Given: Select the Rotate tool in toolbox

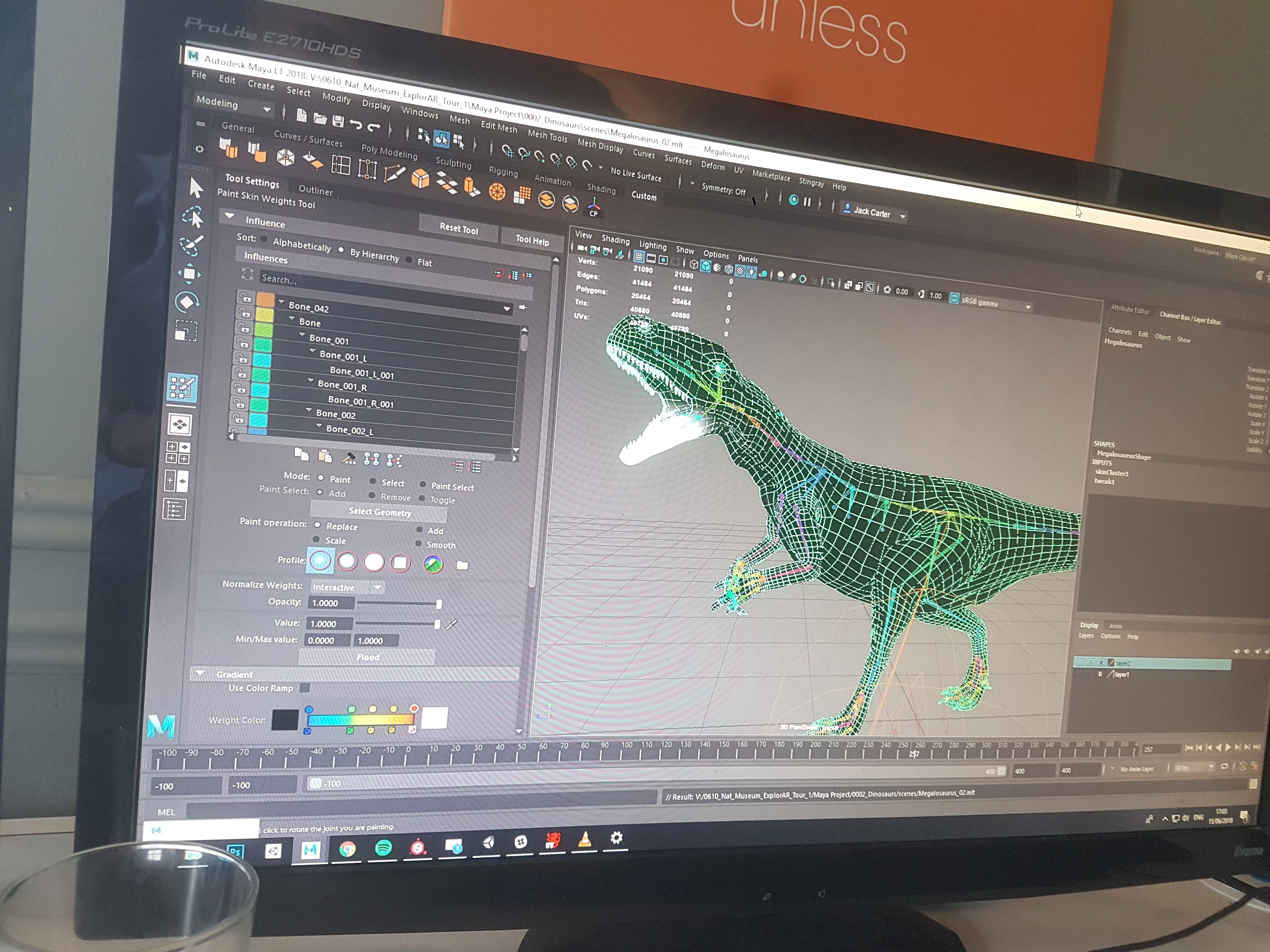Looking at the screenshot, I should point(187,302).
